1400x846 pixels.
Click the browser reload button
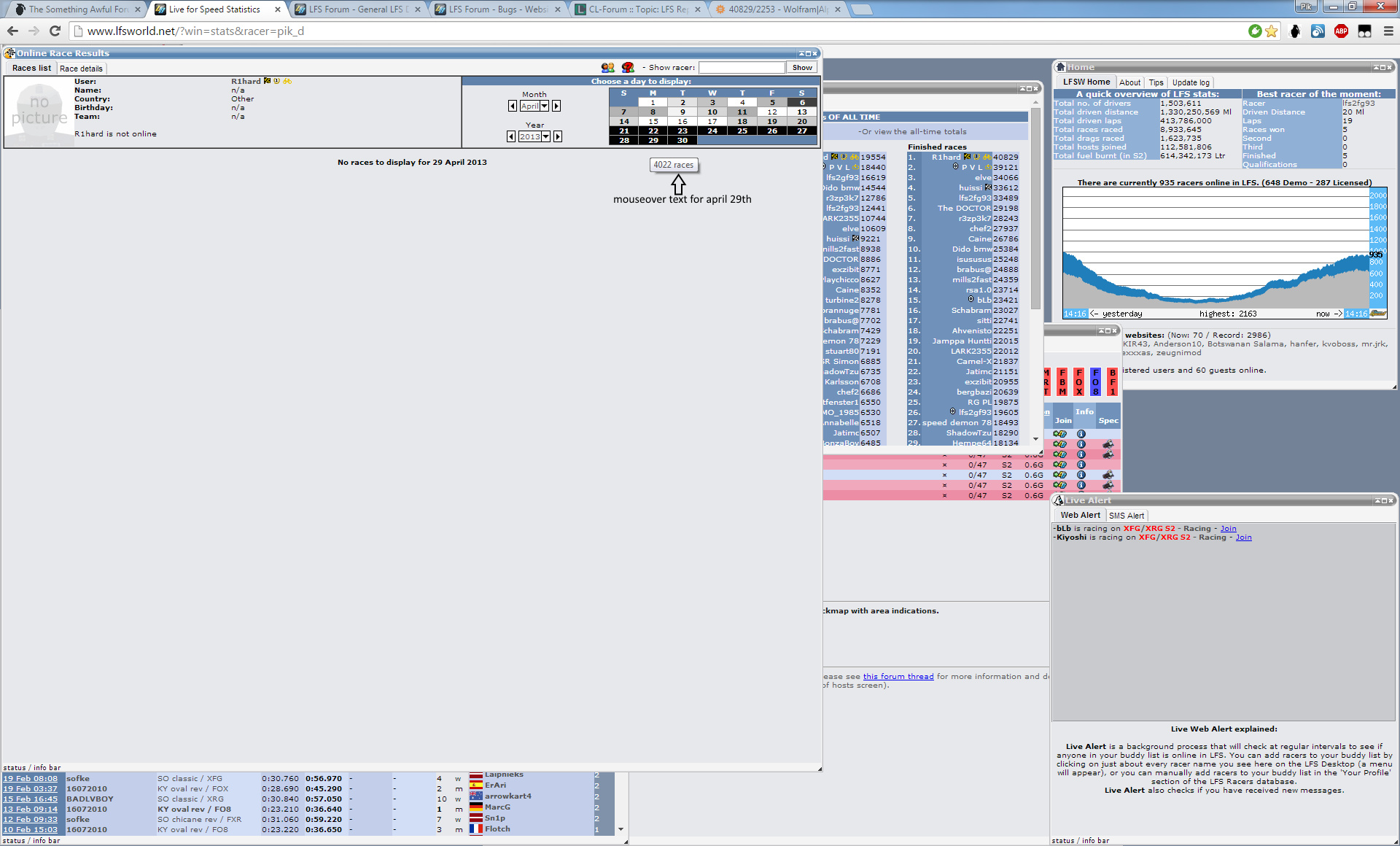coord(55,31)
